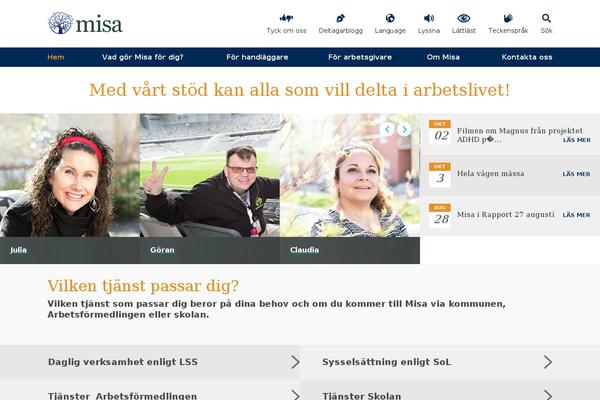Click the Tyck om oss thumbs-up icon
Viewport: 600px width, 400px height.
pos(286,18)
